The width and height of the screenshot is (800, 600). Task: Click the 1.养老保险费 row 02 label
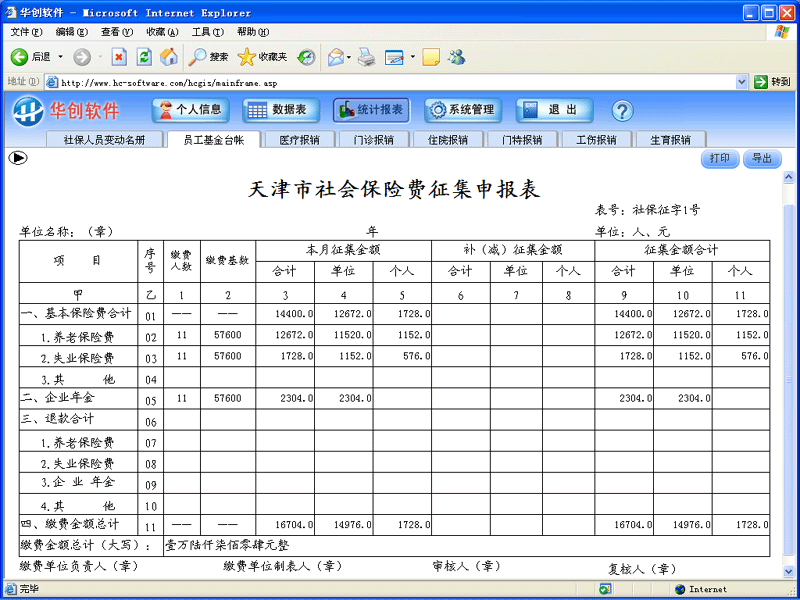(77, 337)
